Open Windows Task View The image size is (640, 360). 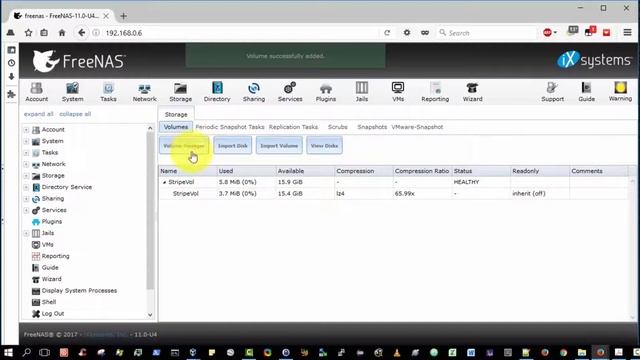44,352
